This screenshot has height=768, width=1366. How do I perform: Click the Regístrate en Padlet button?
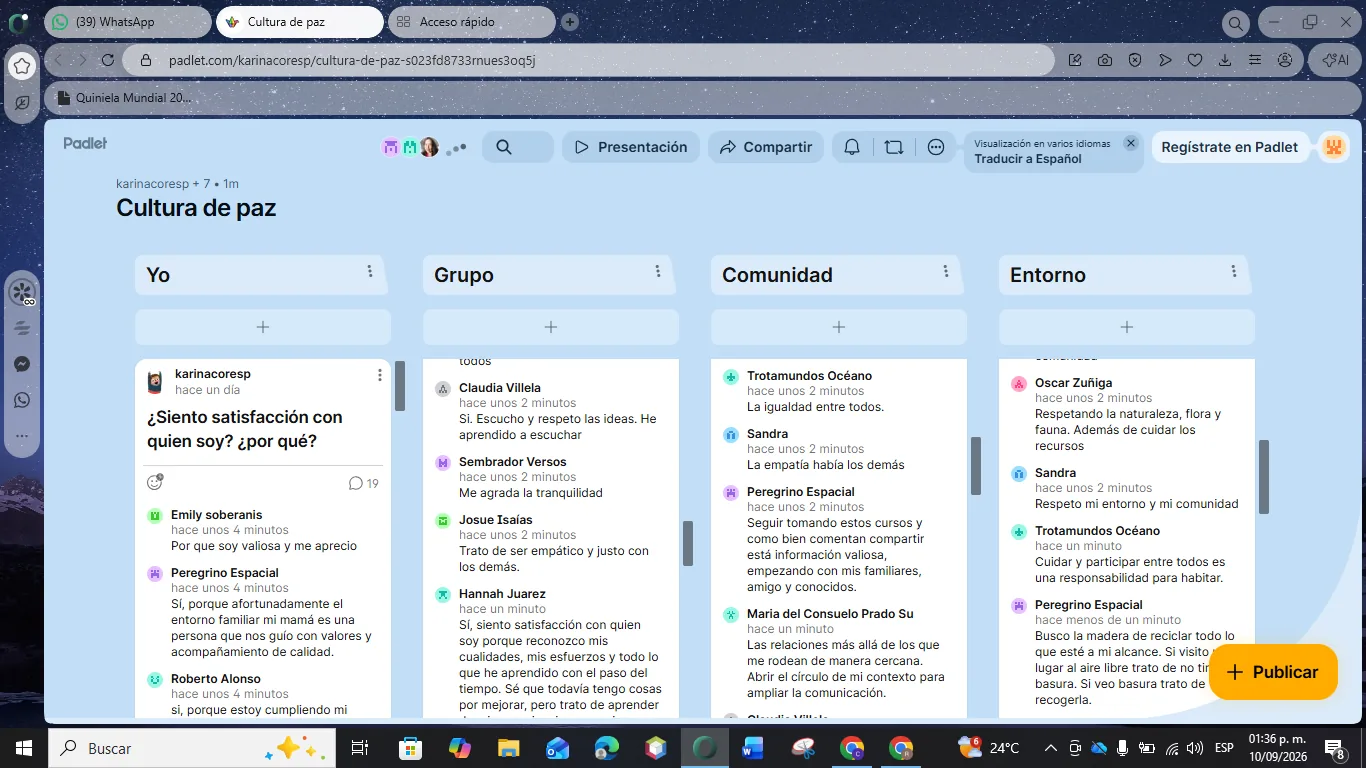pyautogui.click(x=1230, y=147)
